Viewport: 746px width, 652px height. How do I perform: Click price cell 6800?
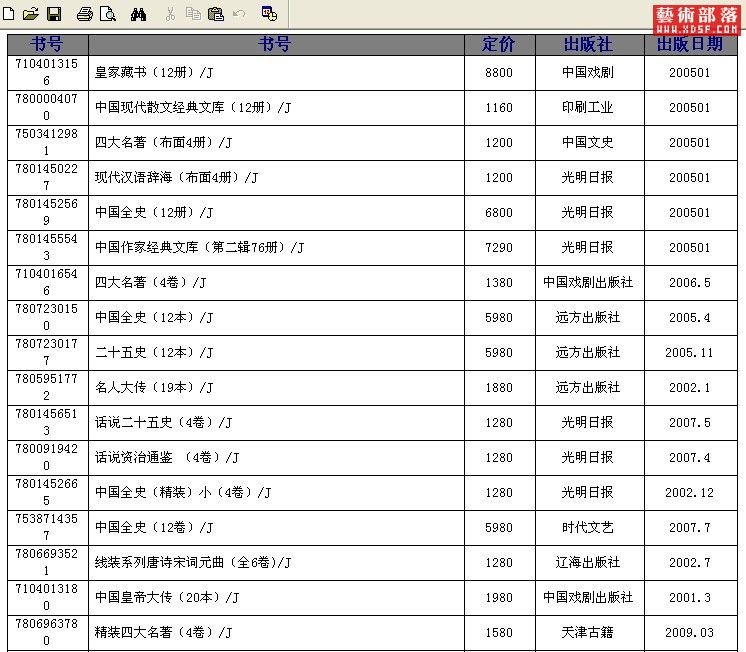click(x=500, y=213)
